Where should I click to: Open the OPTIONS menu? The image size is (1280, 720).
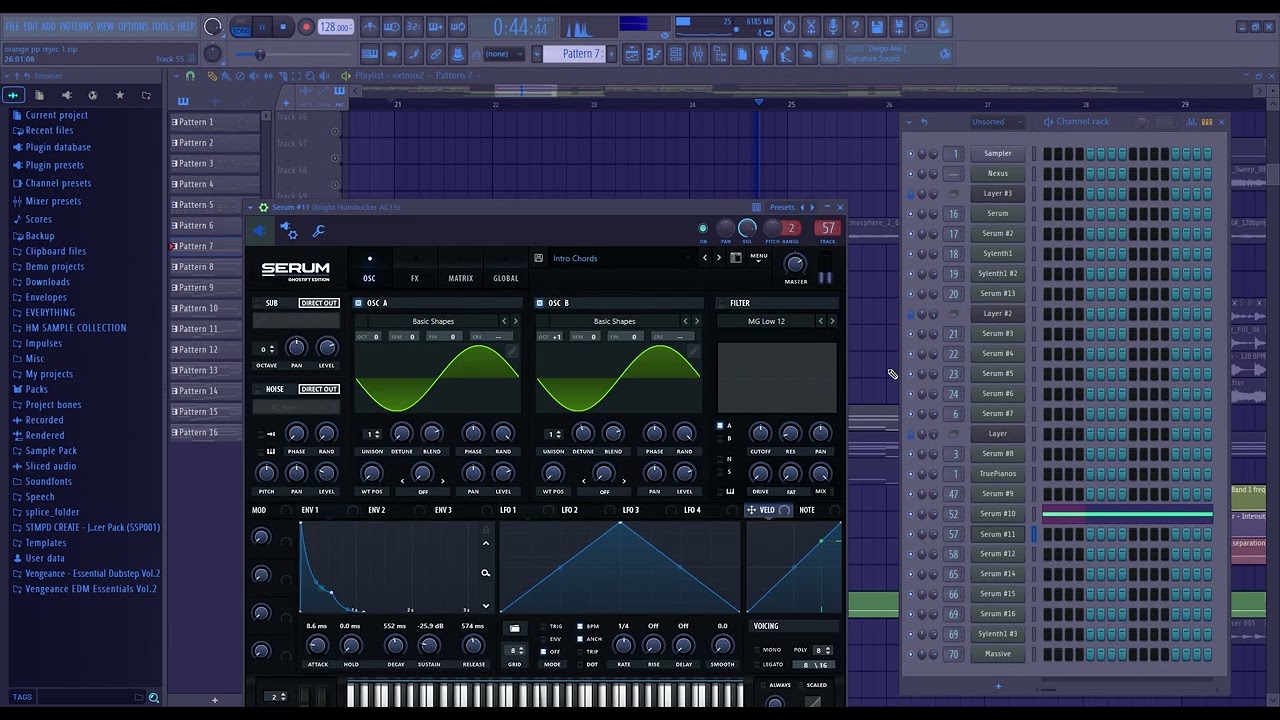132,26
